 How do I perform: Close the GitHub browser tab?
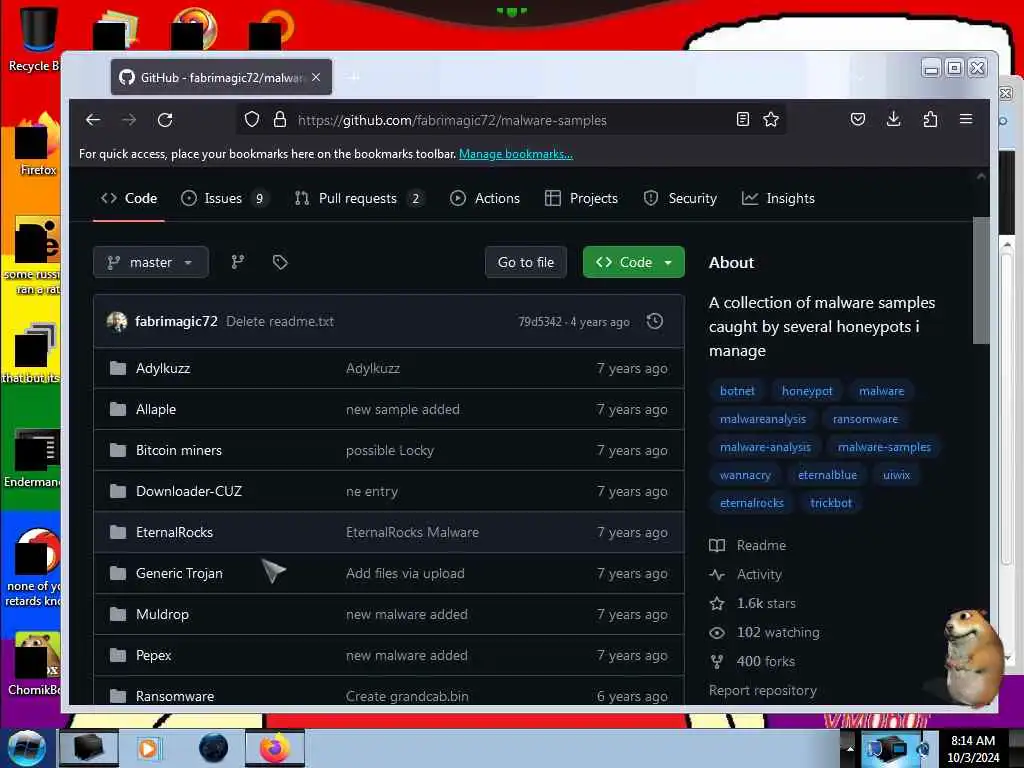coord(316,77)
